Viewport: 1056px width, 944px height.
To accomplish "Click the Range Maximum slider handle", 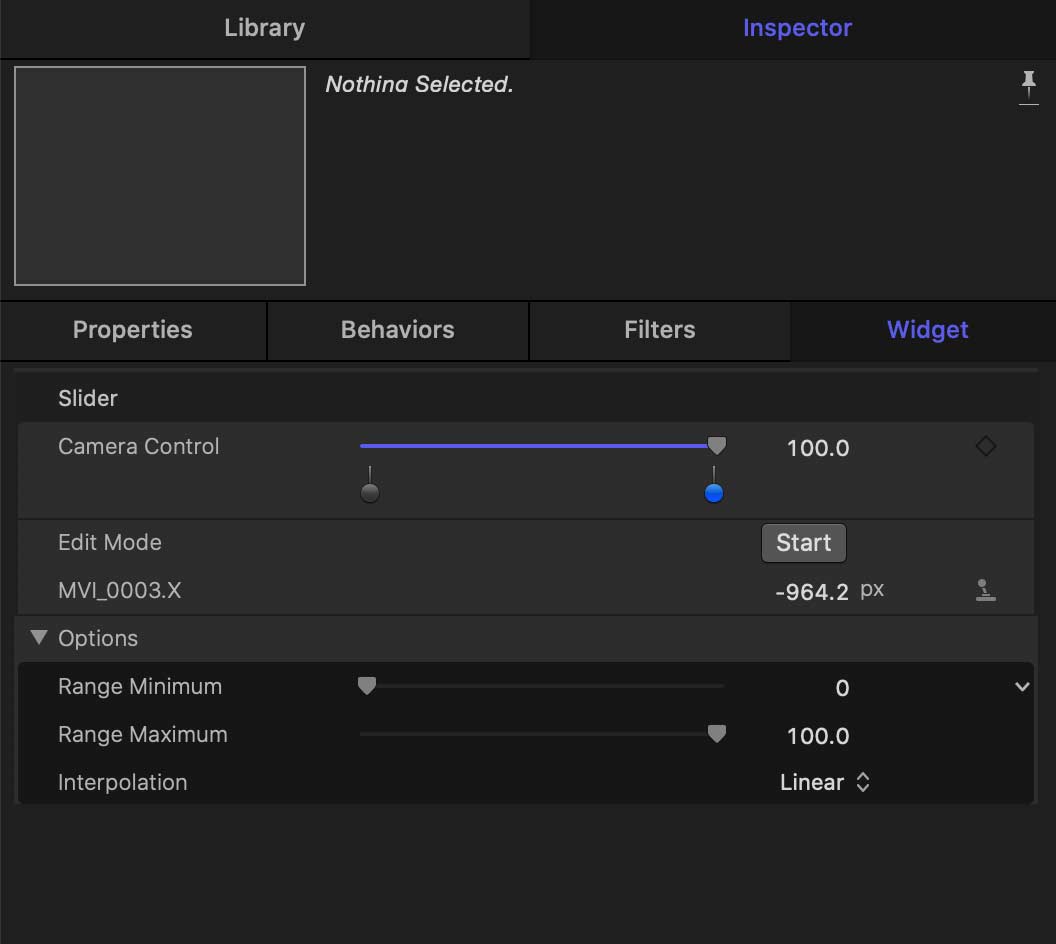I will tap(717, 733).
